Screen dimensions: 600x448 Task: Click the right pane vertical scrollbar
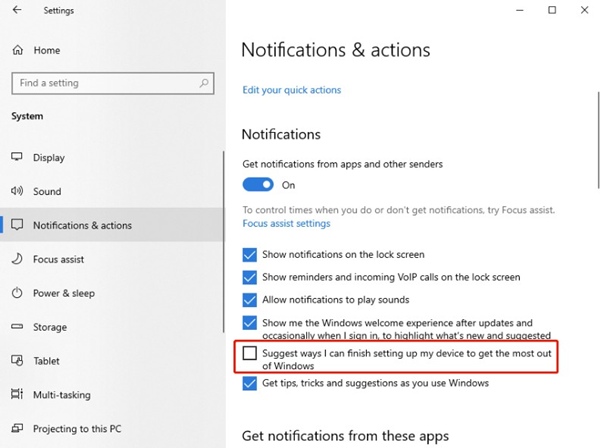point(598,140)
